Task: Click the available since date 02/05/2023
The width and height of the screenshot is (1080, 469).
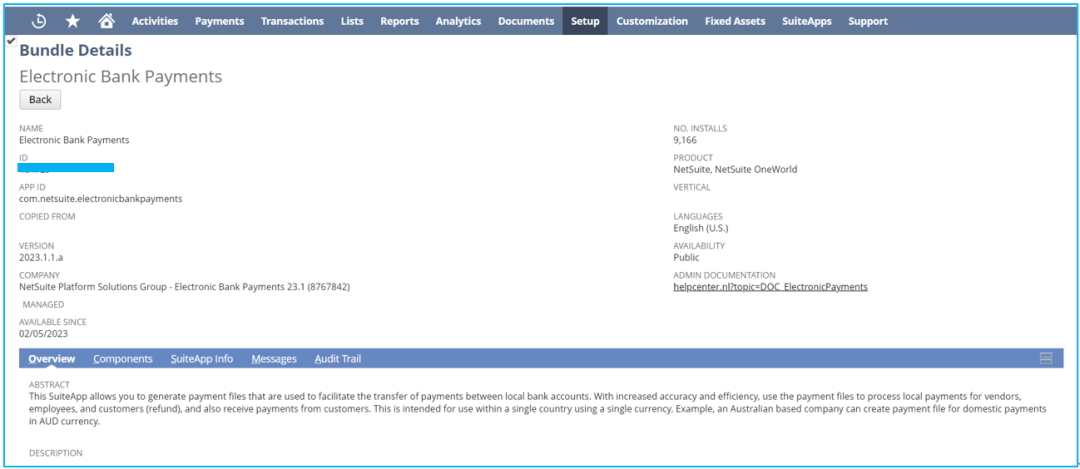Action: pos(43,334)
